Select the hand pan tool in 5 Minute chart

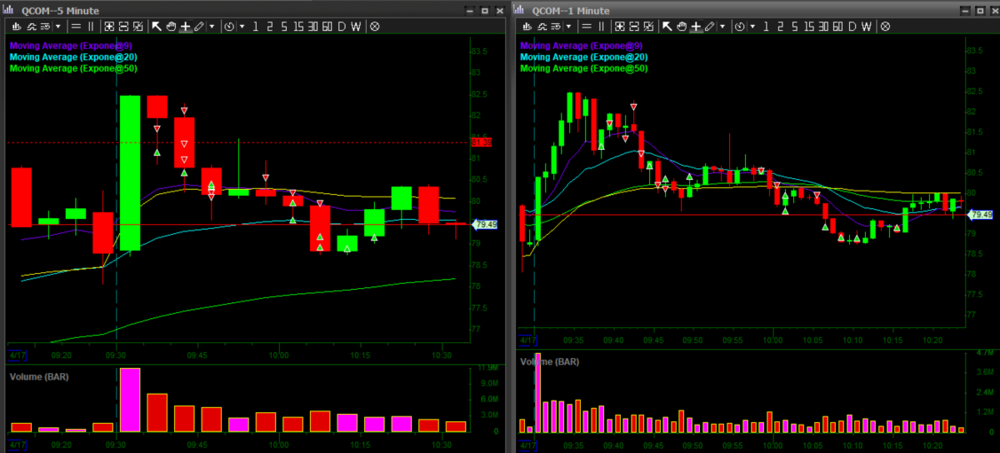(x=171, y=26)
